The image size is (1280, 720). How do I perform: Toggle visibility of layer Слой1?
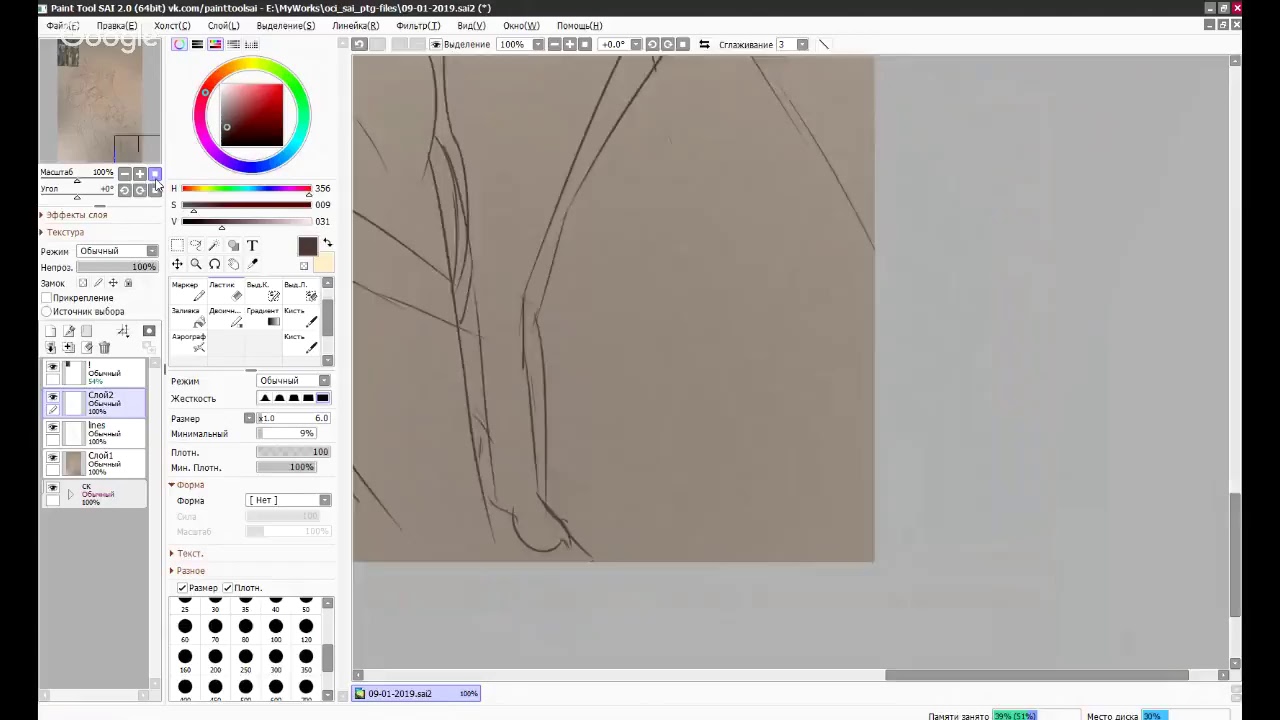[53, 457]
